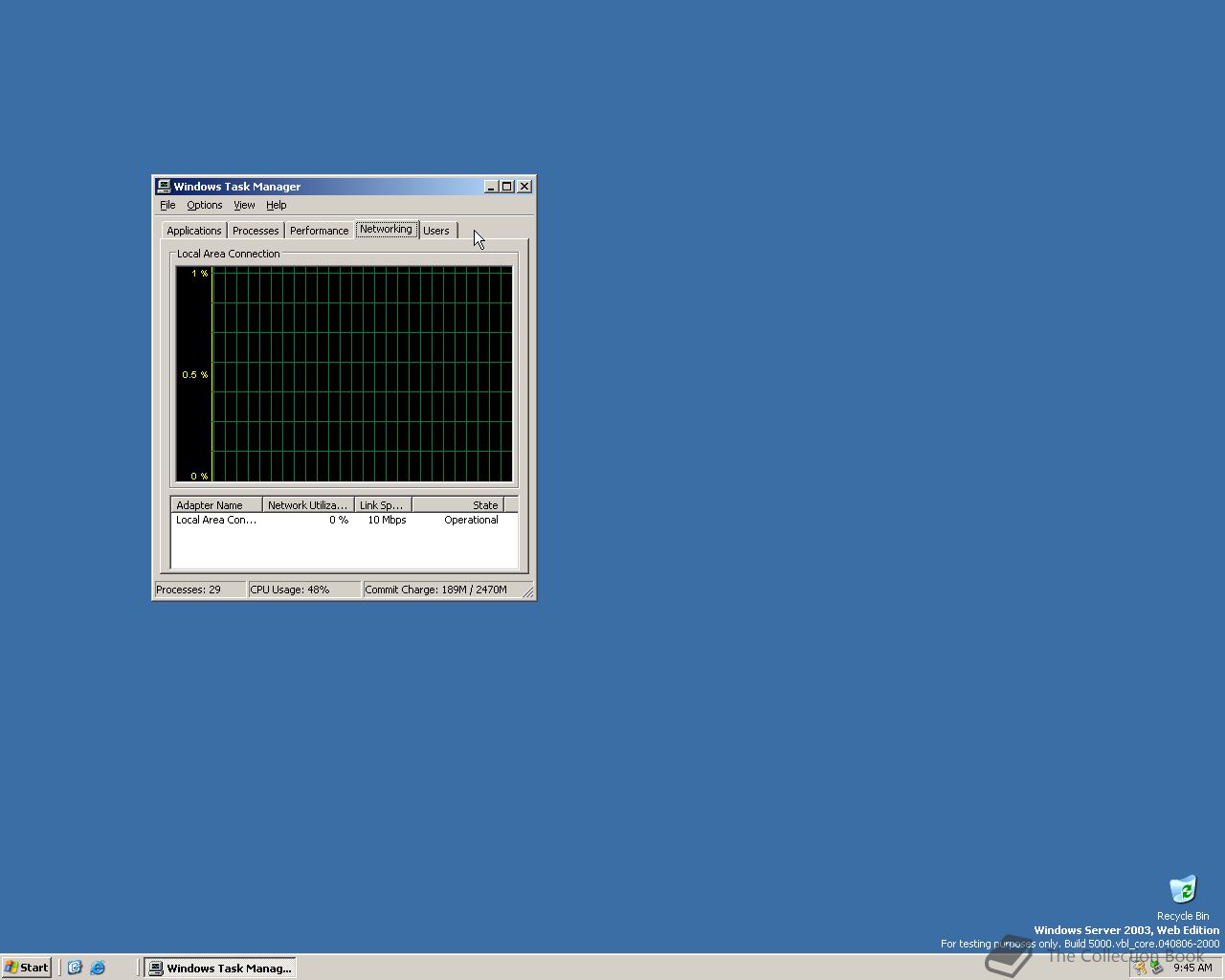Screen dimensions: 1225x980
Task: Click the Task Manager title bar icon
Action: click(x=164, y=187)
